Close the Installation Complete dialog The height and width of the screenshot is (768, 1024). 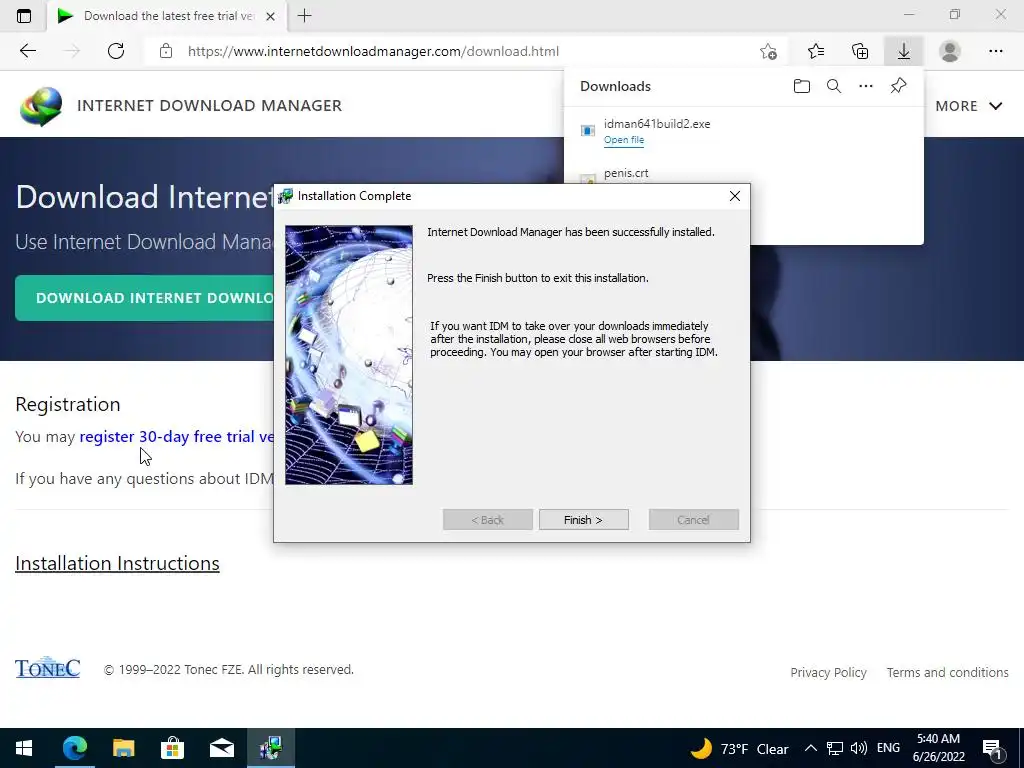(x=735, y=196)
